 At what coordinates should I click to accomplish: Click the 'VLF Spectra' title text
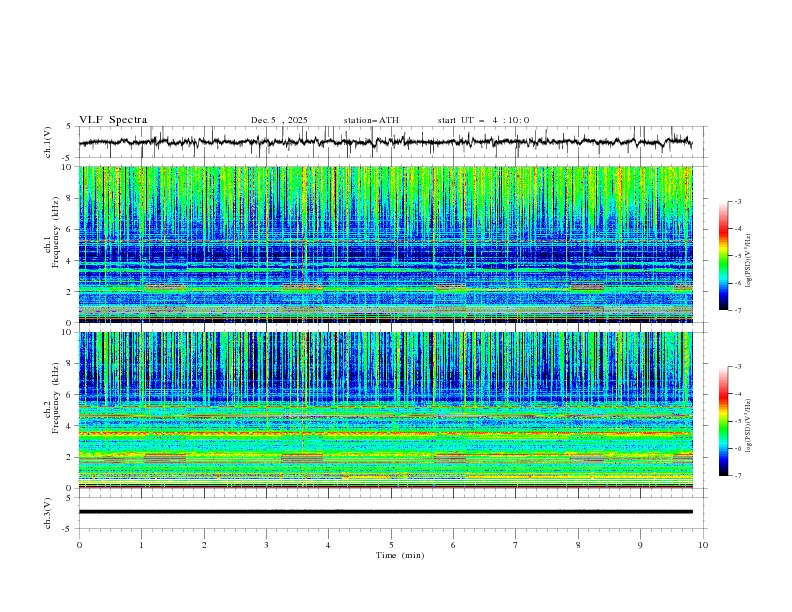(113, 120)
